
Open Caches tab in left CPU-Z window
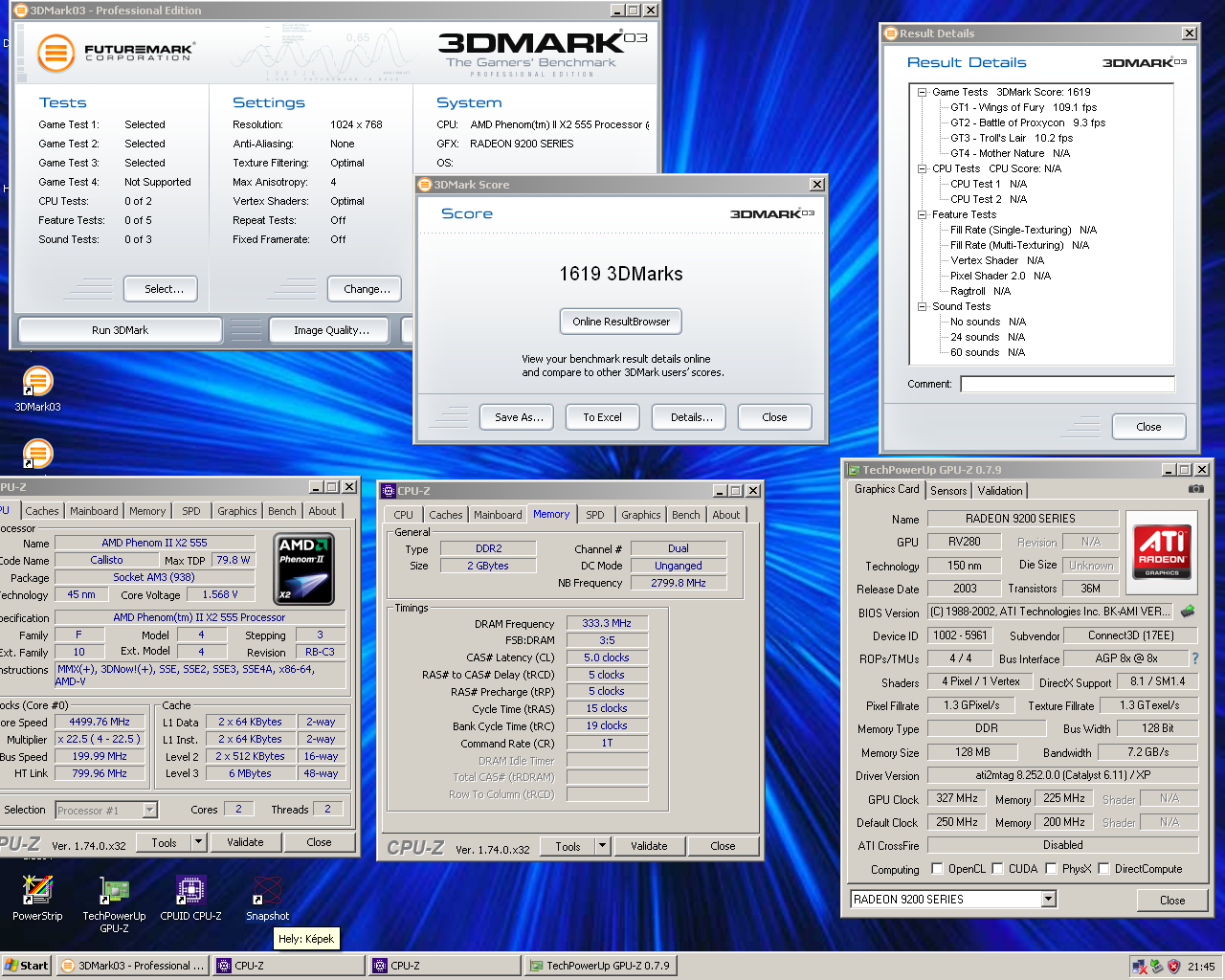pos(42,511)
